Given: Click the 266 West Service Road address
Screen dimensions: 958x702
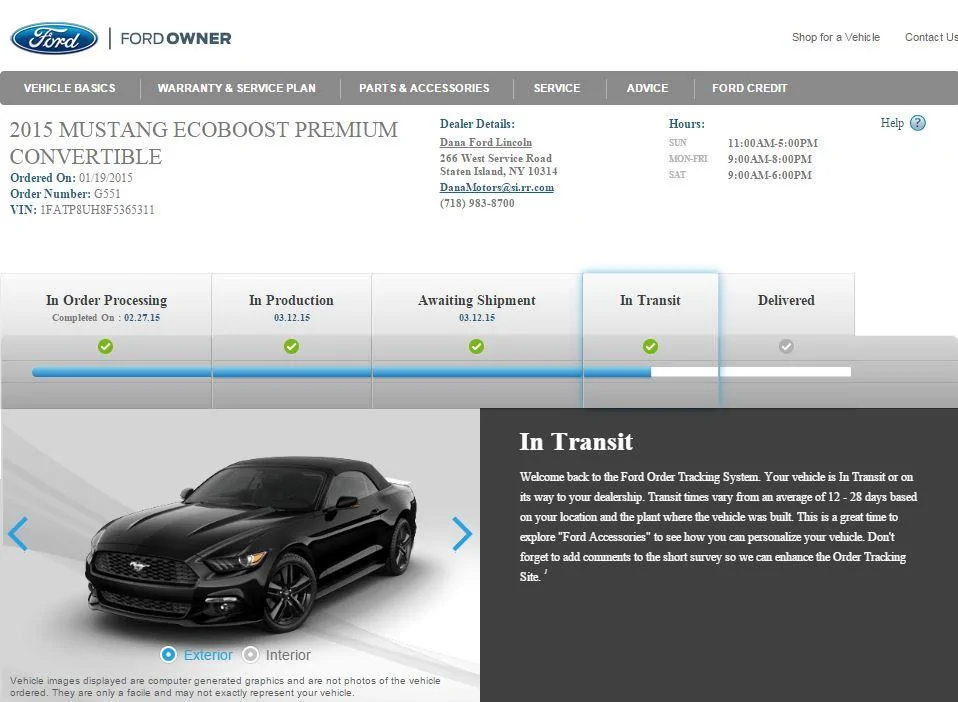Looking at the screenshot, I should point(495,158).
